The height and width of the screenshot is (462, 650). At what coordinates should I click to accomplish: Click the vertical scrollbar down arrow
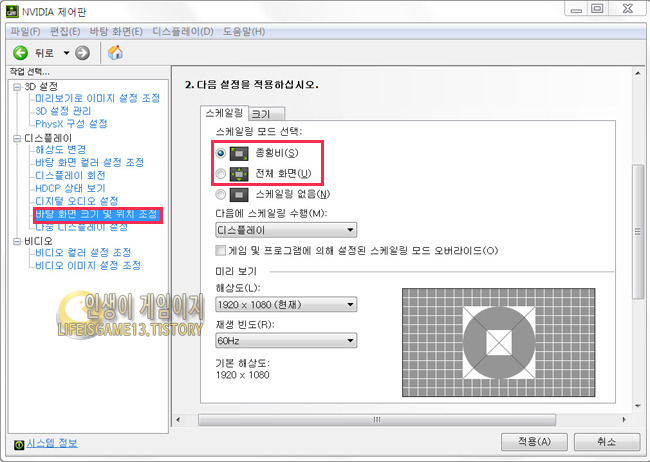pos(638,406)
